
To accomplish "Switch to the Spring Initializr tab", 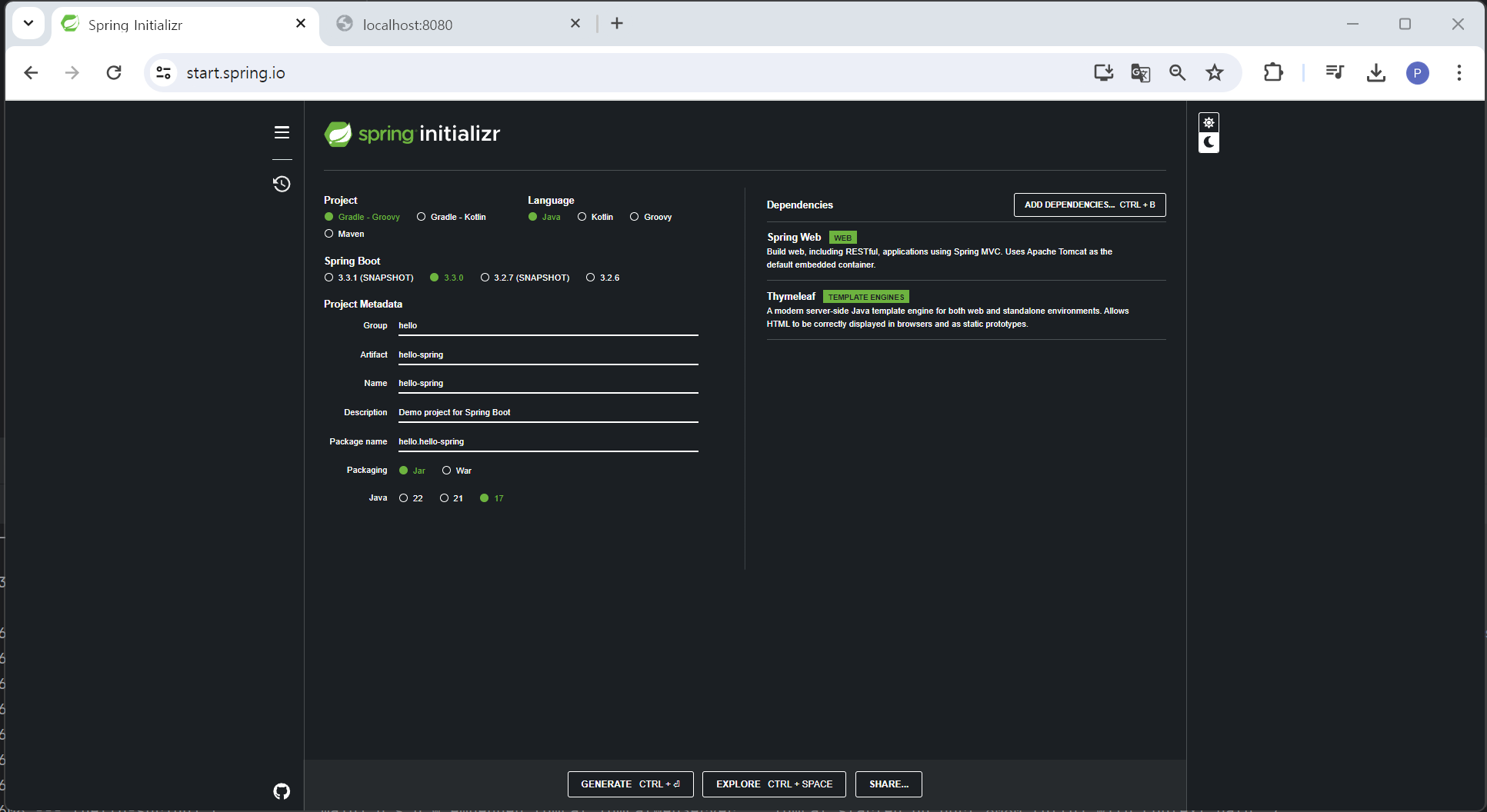I will tap(186, 25).
